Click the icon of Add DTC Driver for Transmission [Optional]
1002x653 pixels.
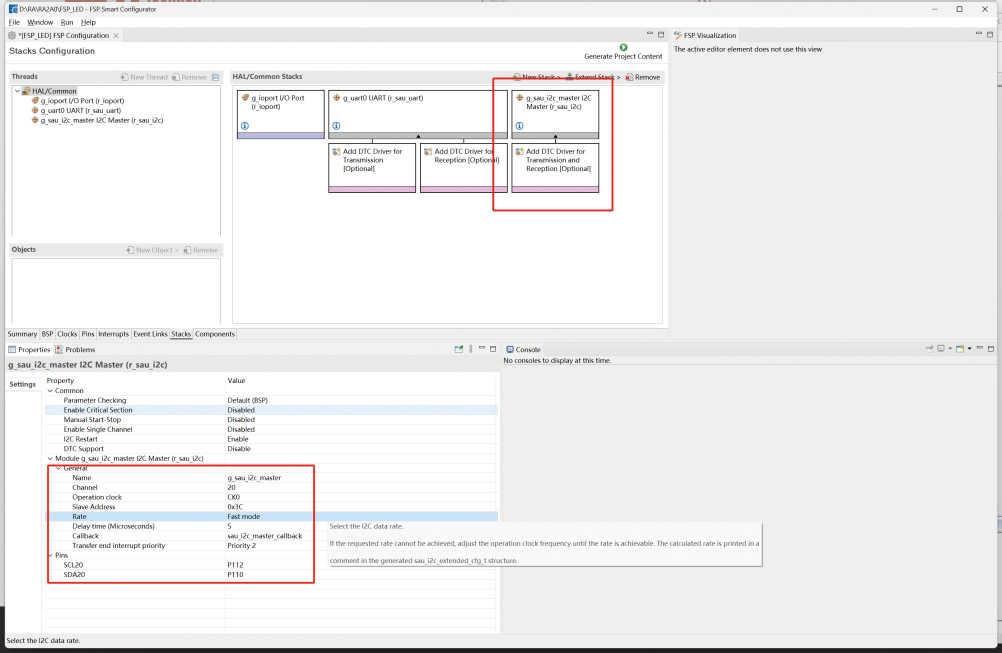point(336,152)
